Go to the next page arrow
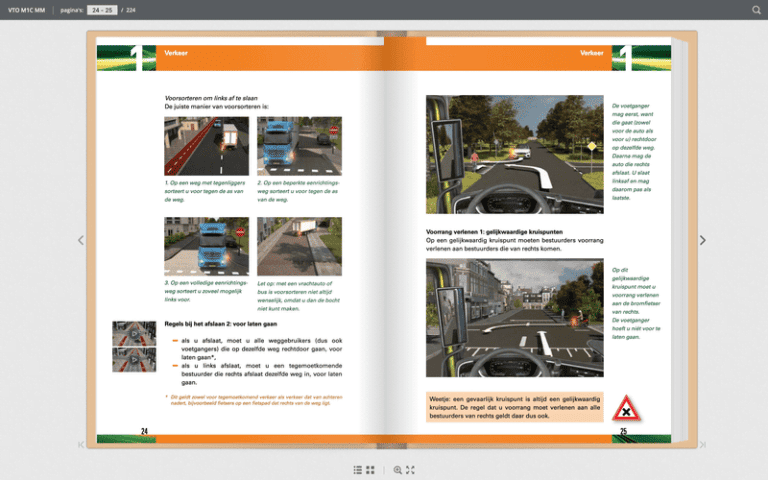 click(702, 240)
